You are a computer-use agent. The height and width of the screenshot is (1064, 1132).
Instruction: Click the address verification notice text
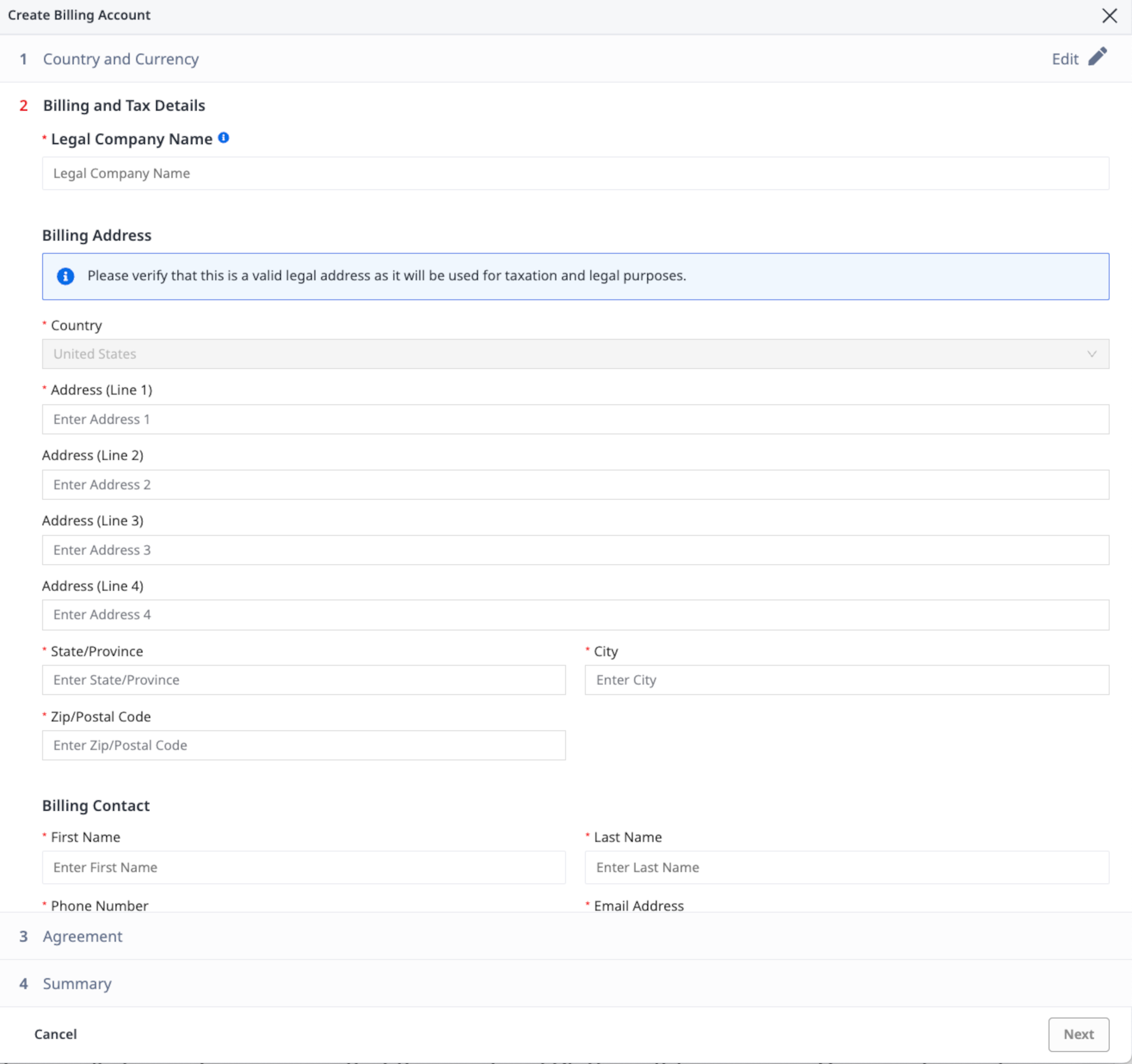click(387, 276)
